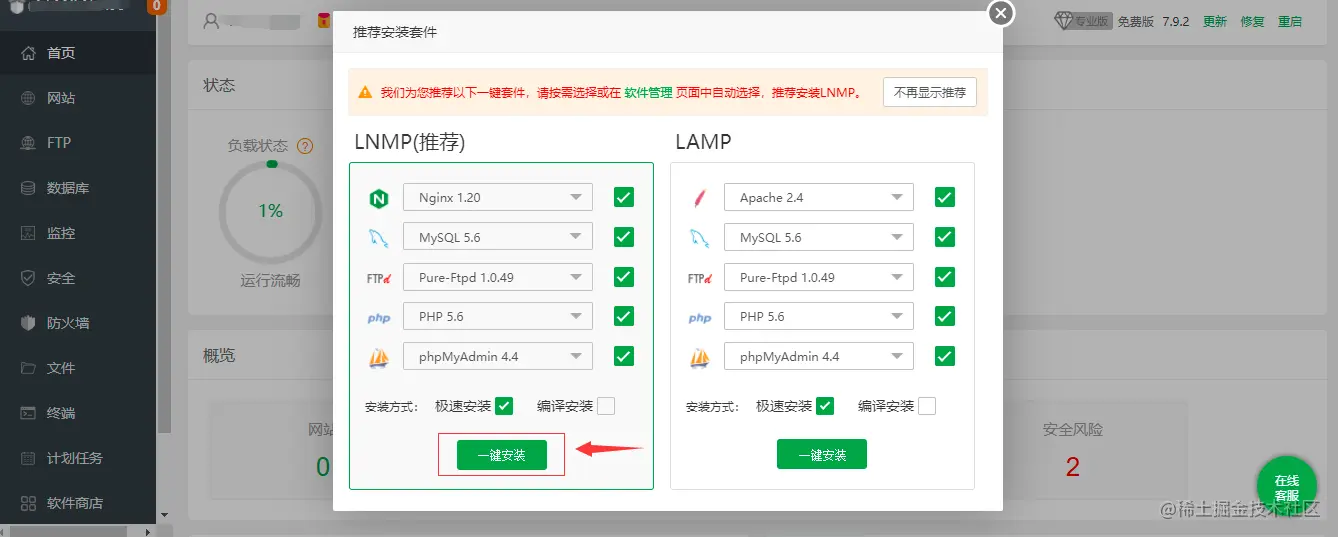
Task: Click the firewall shield icon beside 防火墙
Action: tap(29, 323)
